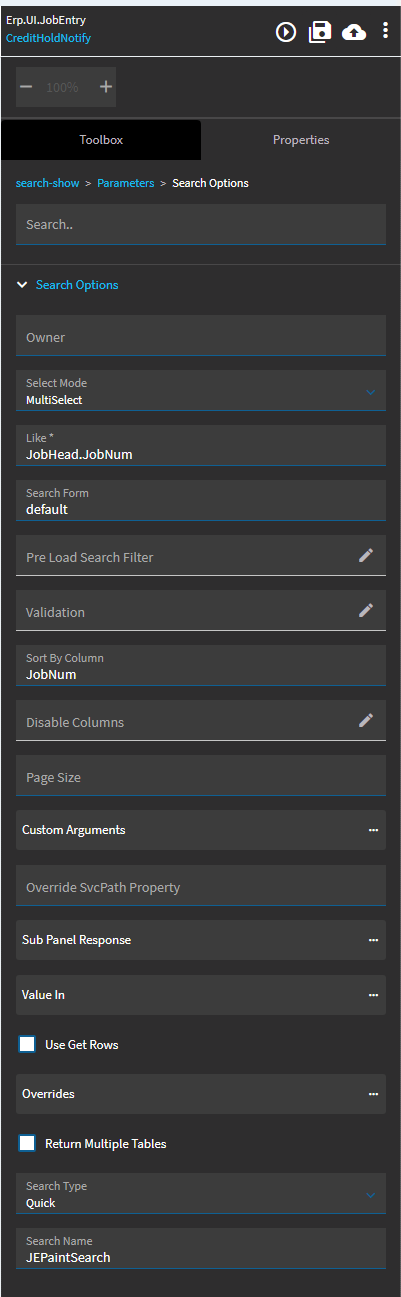Viewport: 401px width, 1297px height.
Task: Open the Search Type dropdown
Action: click(x=201, y=1195)
